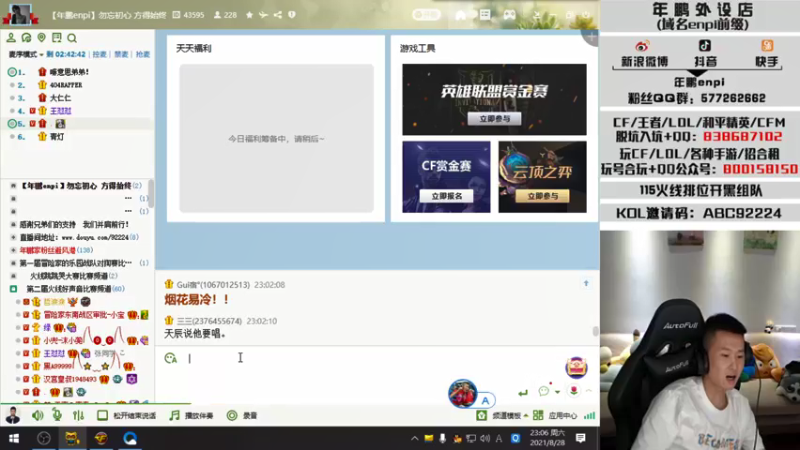Select user 冒险家东南战区审批-小宝 in list

coord(84,315)
